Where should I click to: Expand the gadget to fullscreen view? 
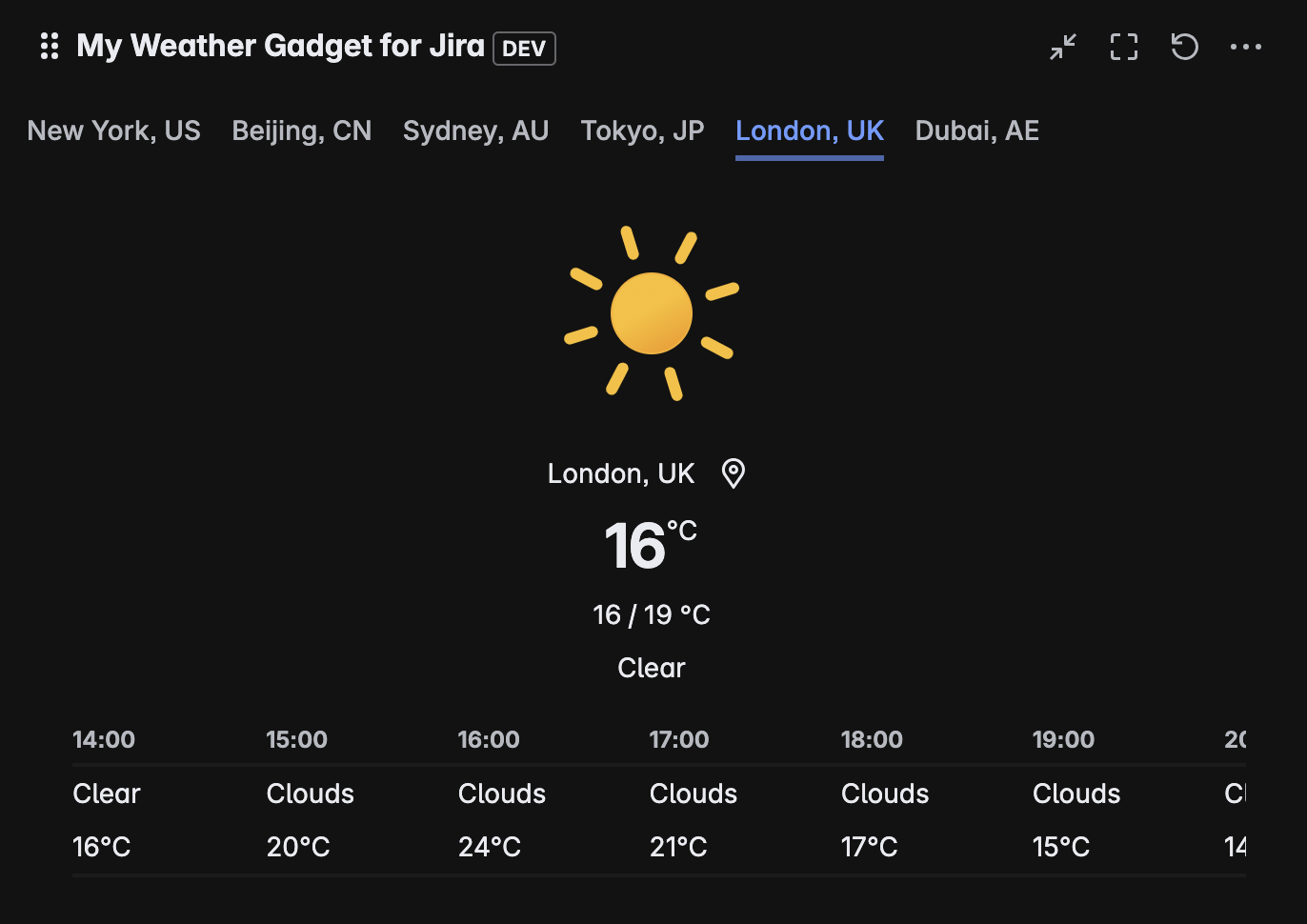tap(1123, 46)
